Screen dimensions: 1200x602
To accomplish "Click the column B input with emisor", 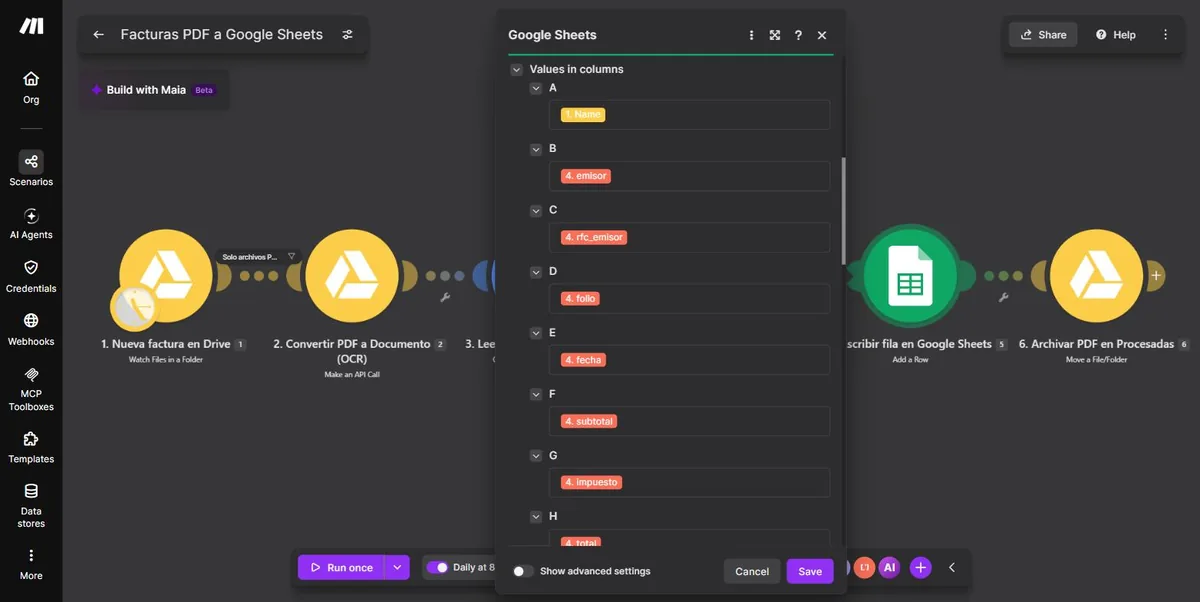I will coord(690,176).
